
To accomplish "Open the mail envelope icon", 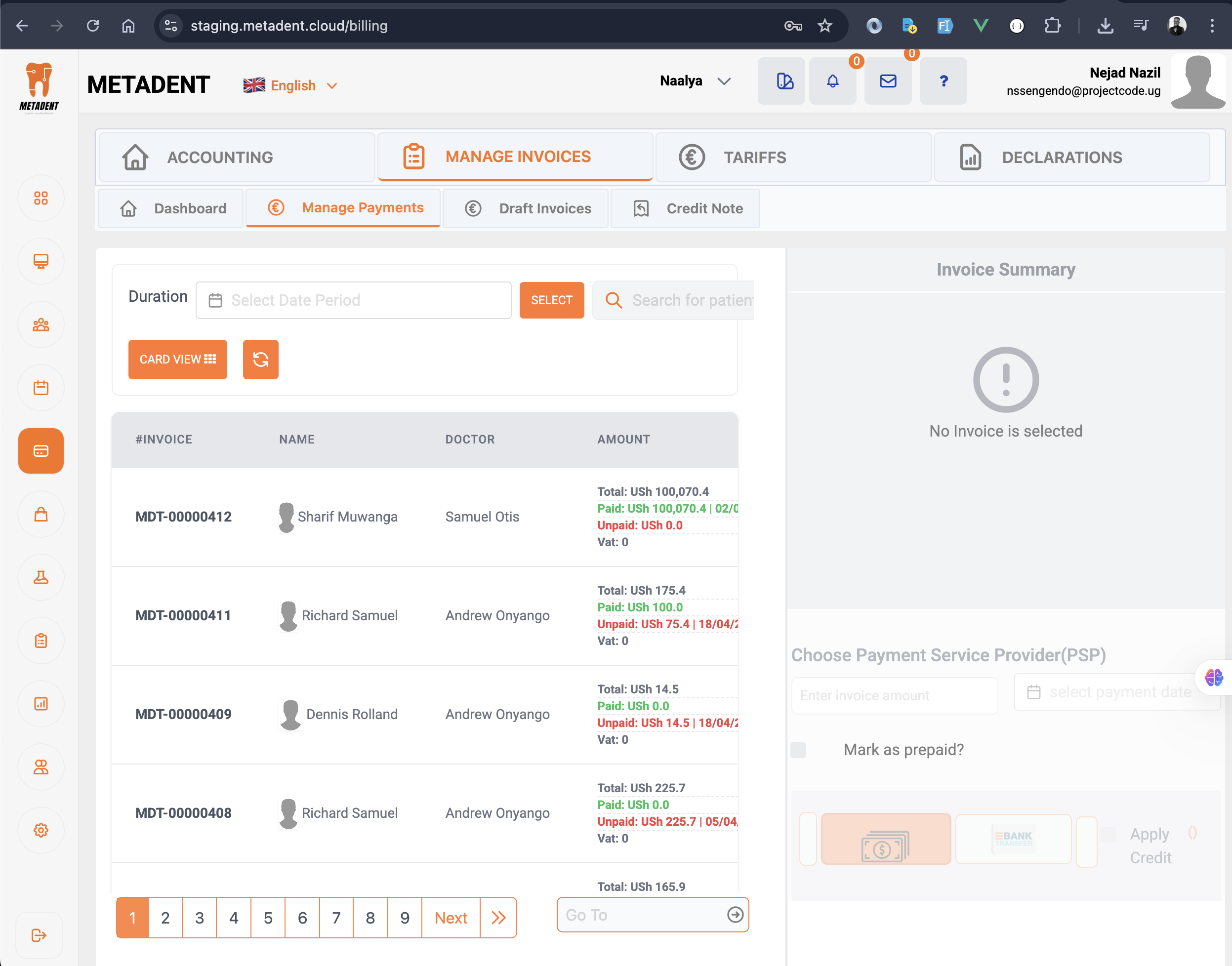I will coord(888,81).
